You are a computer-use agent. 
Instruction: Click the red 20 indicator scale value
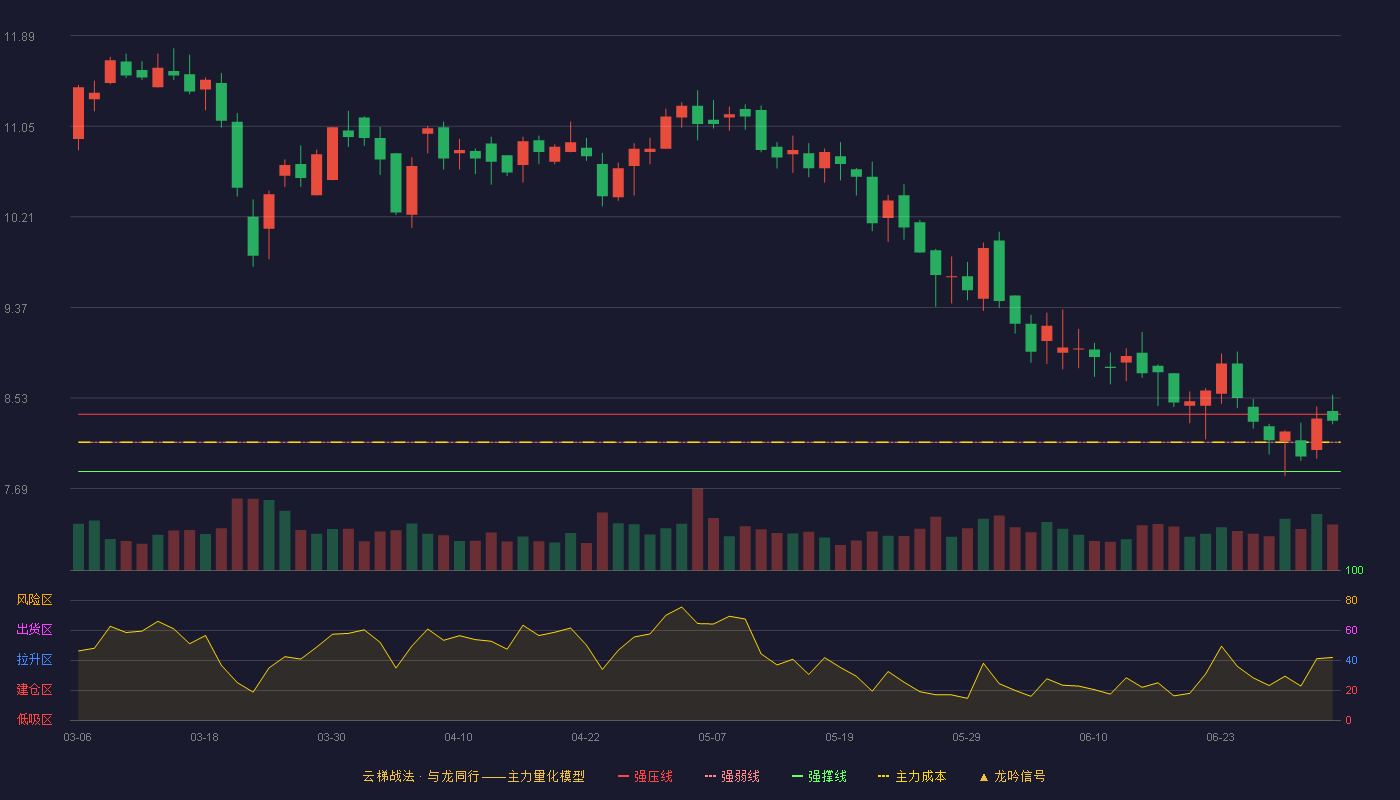pyautogui.click(x=1351, y=690)
